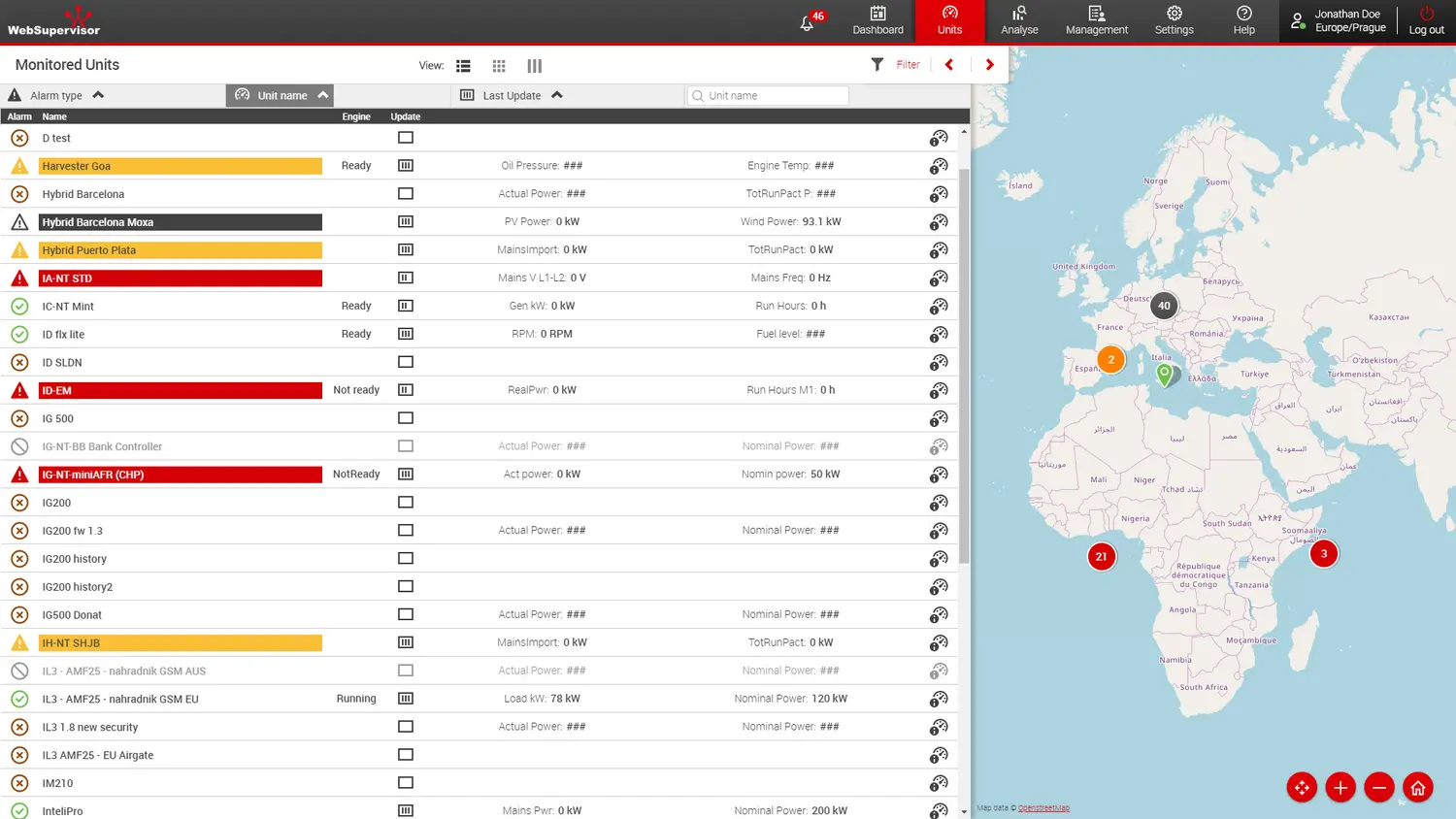Viewport: 1456px width, 819px height.
Task: Zoom out on the map
Action: [x=1378, y=788]
